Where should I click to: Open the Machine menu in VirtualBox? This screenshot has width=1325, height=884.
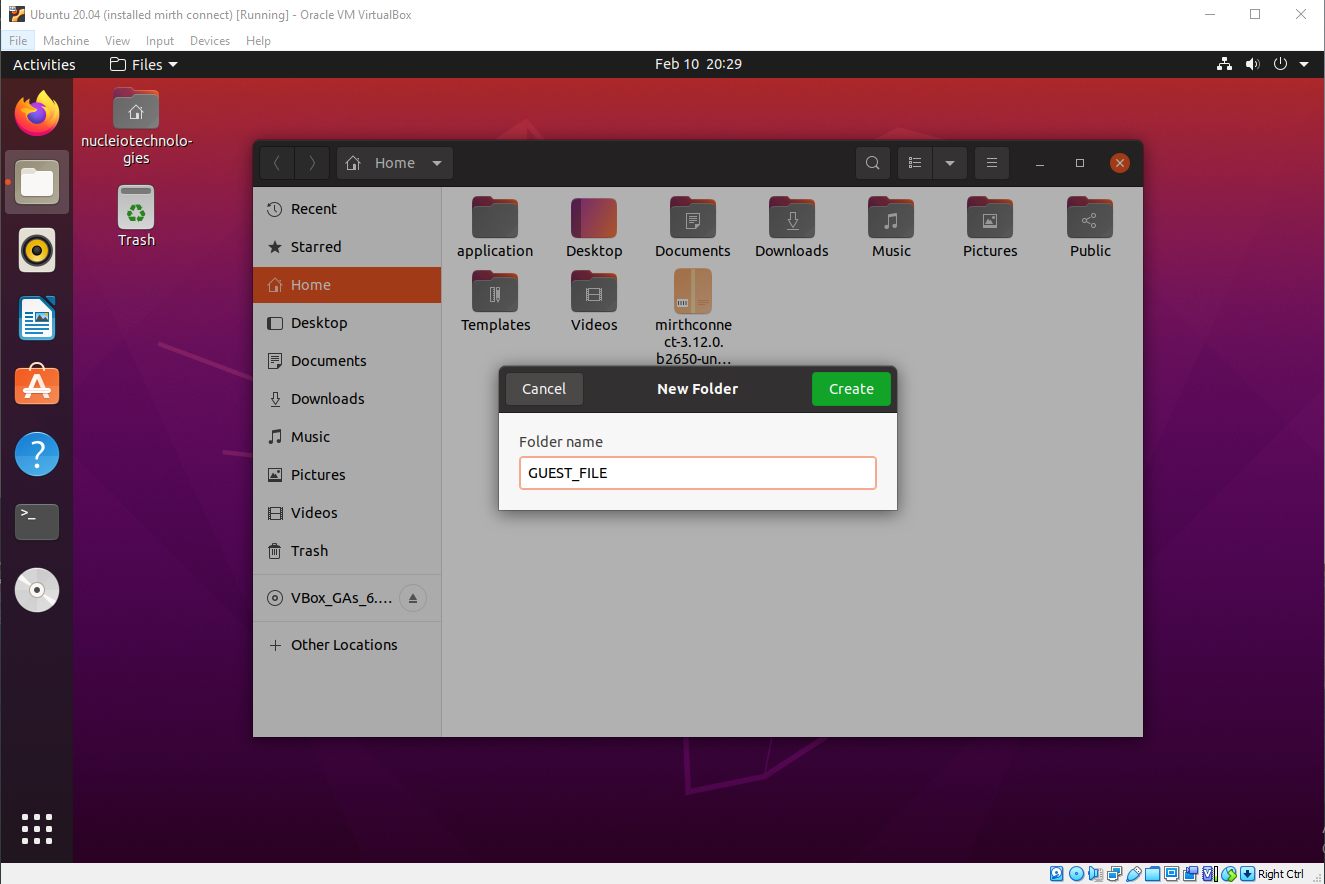[x=66, y=41]
